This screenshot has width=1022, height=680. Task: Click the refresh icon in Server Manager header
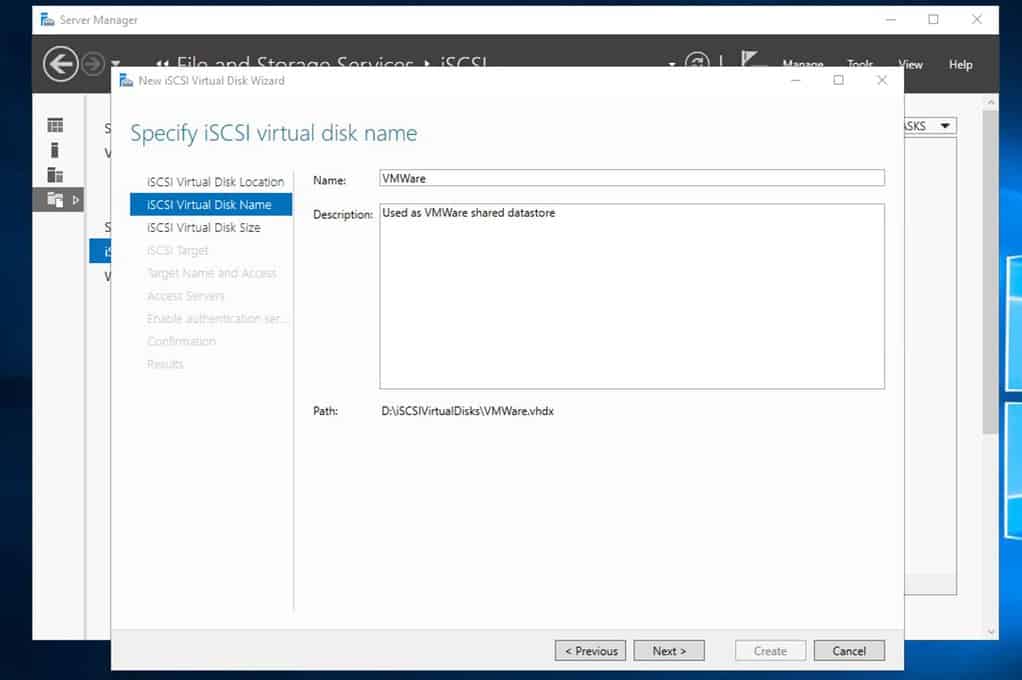697,60
